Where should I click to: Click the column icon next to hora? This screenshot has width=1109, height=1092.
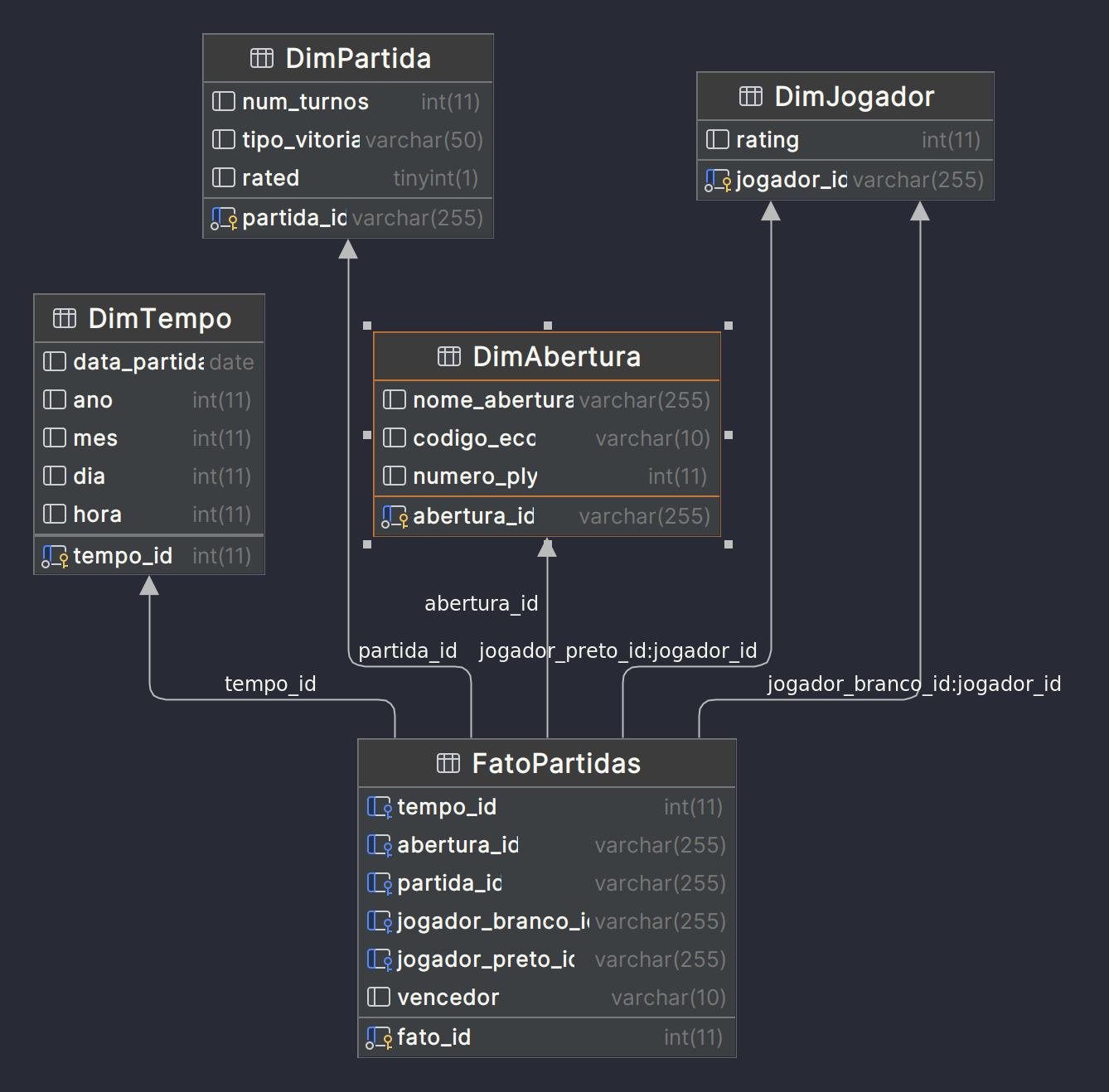click(x=55, y=514)
